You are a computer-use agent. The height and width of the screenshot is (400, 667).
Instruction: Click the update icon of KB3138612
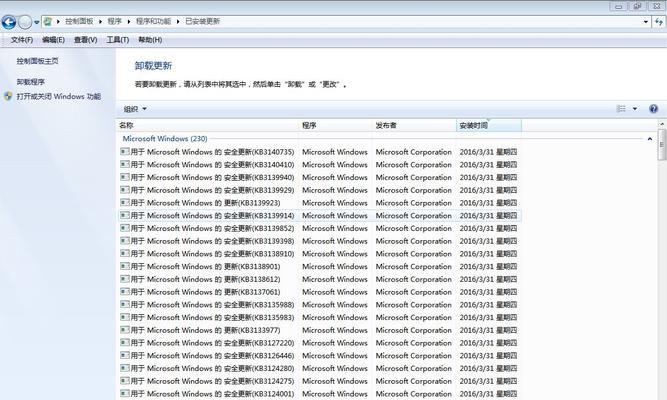pos(124,279)
